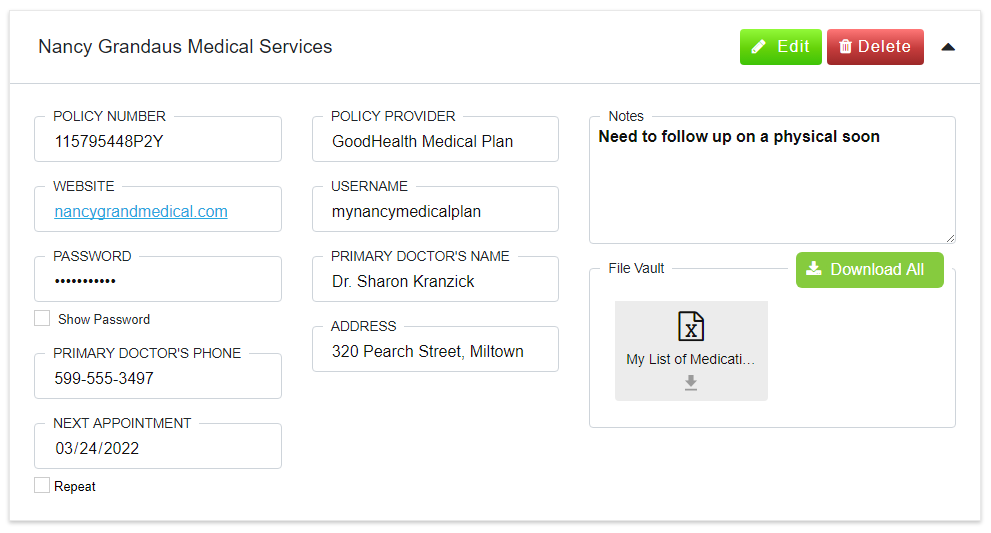Viewport: 991px width, 533px height.
Task: Click the trash can icon on Delete
Action: pyautogui.click(x=845, y=47)
